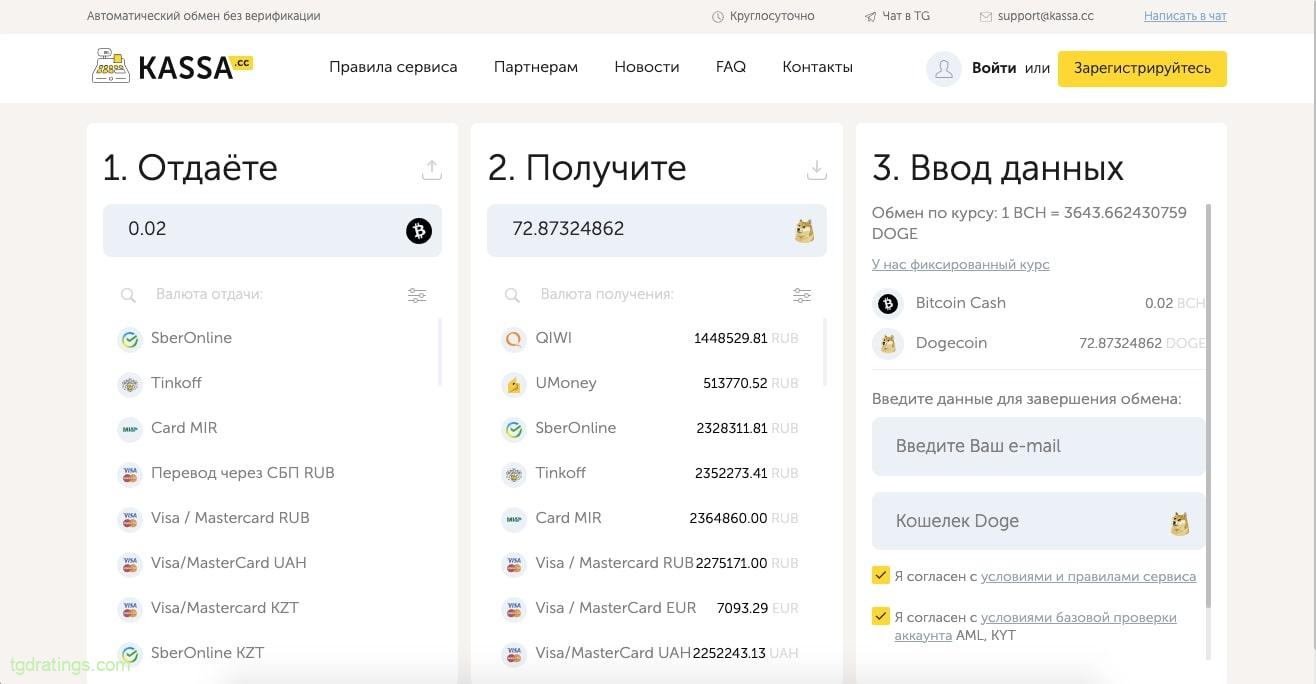Click У нас фиксированный курс link
The width and height of the screenshot is (1316, 684).
point(961,265)
